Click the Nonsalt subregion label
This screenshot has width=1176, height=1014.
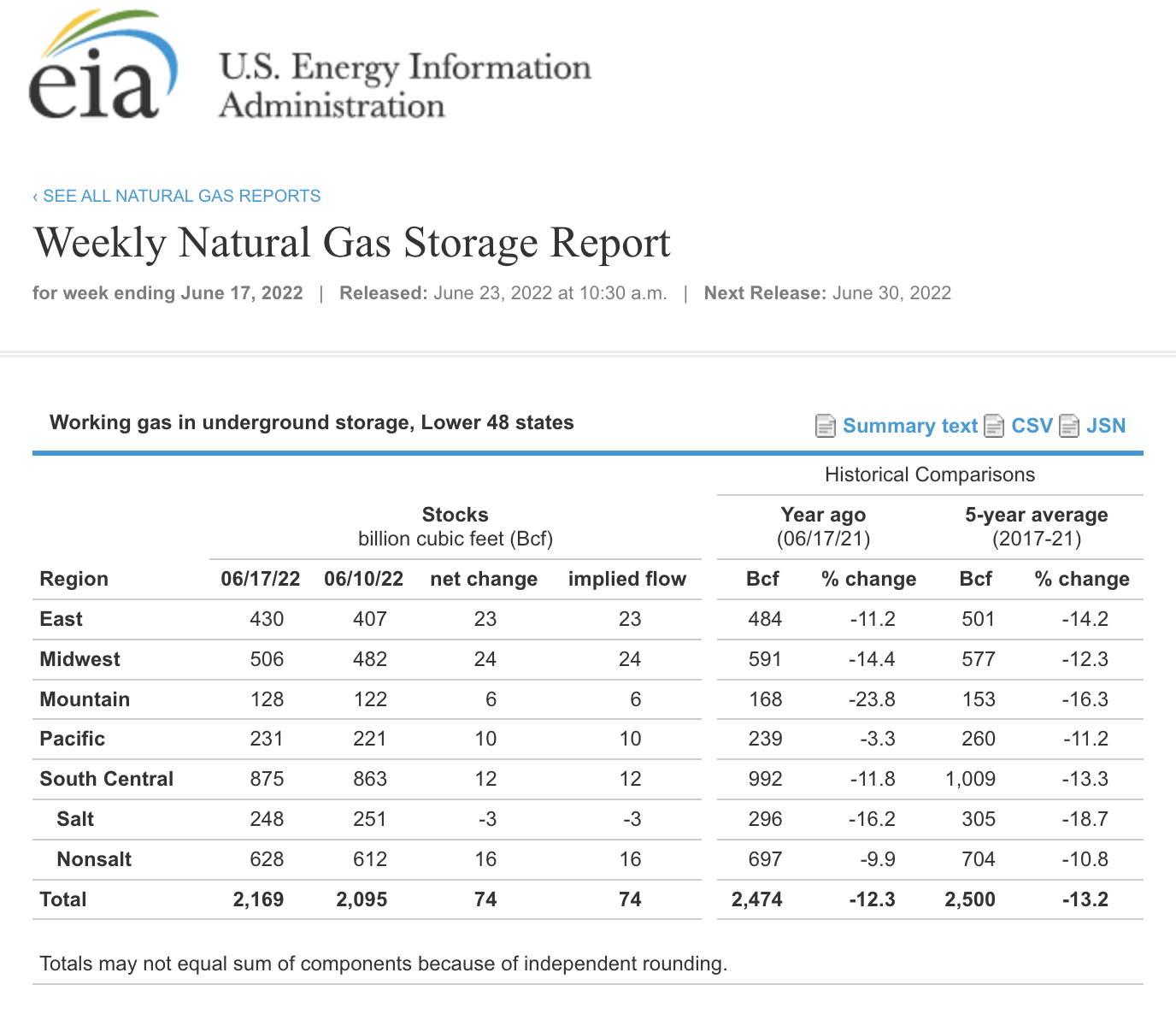coord(94,859)
